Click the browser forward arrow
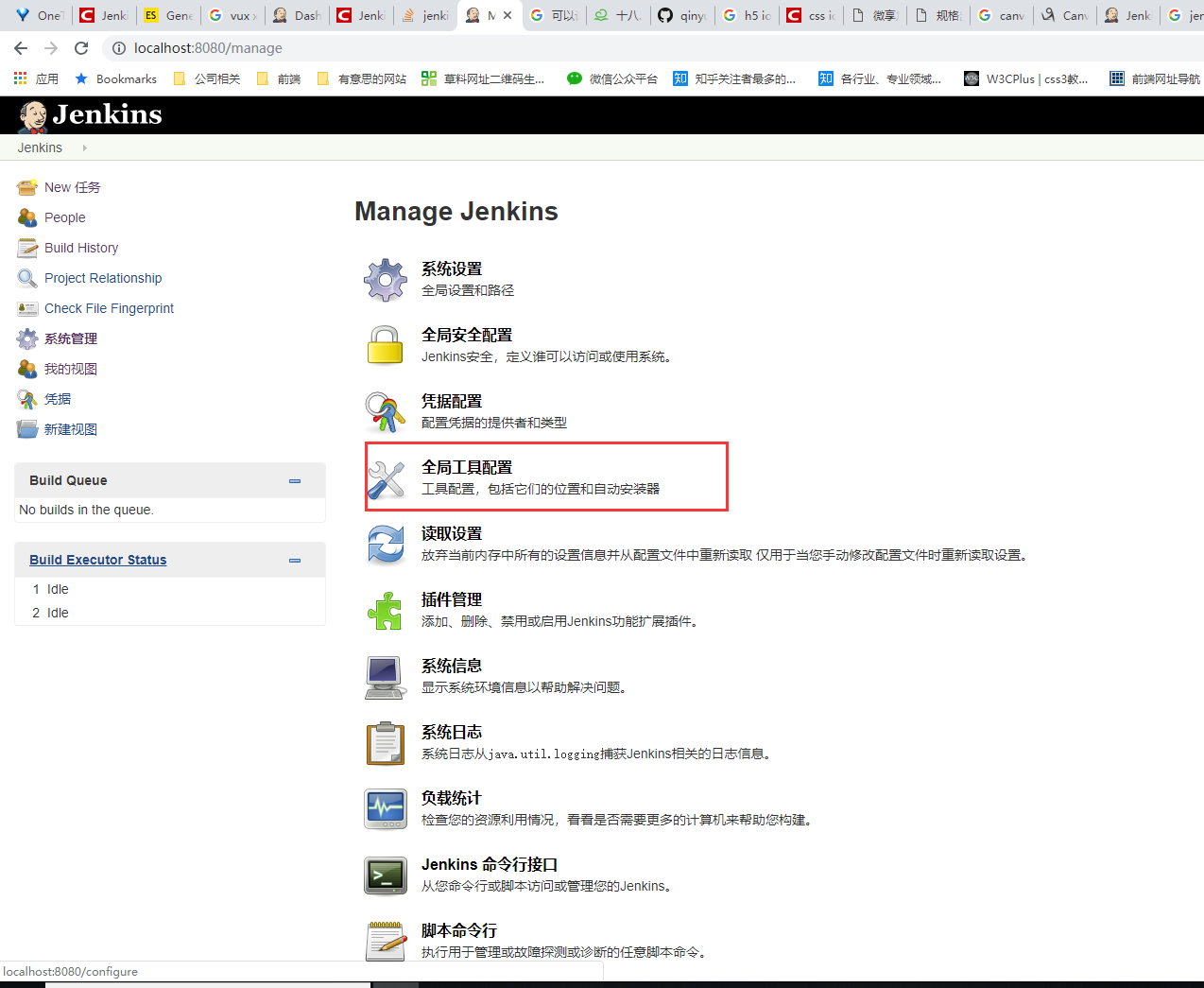The height and width of the screenshot is (988, 1204). click(51, 48)
